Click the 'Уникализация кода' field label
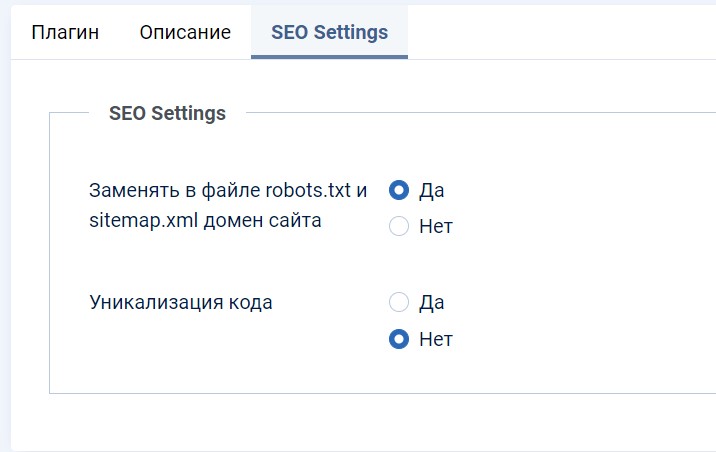Screen dimensions: 716x452 181,302
